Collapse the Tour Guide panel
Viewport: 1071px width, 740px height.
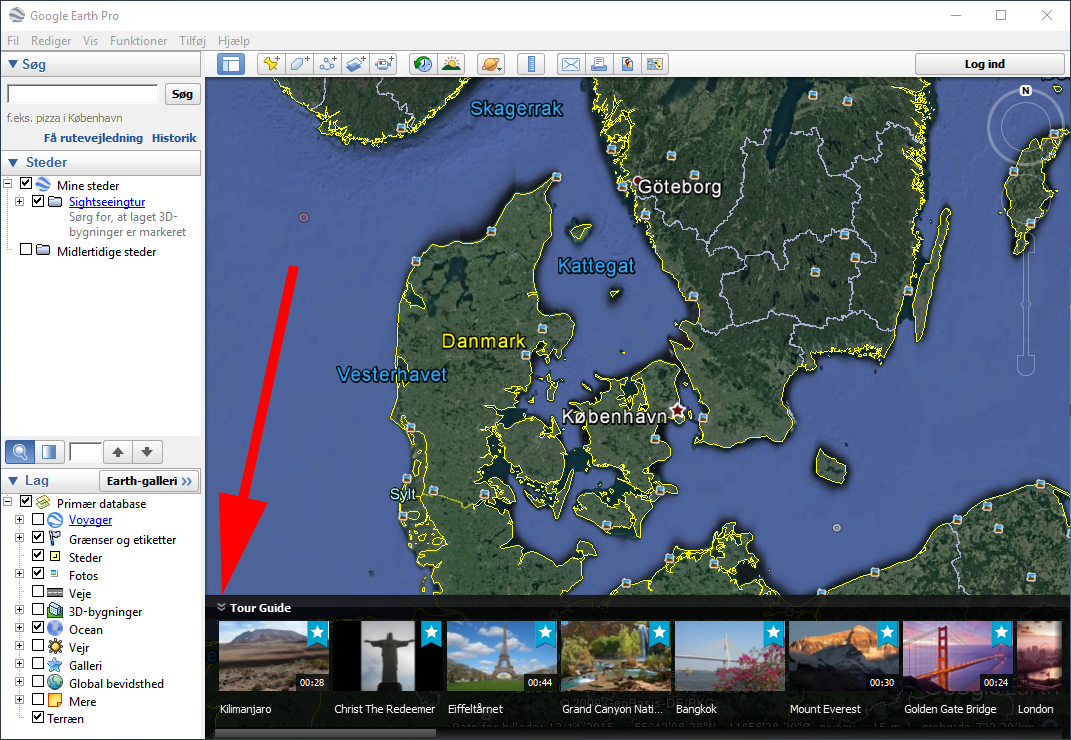[x=221, y=608]
